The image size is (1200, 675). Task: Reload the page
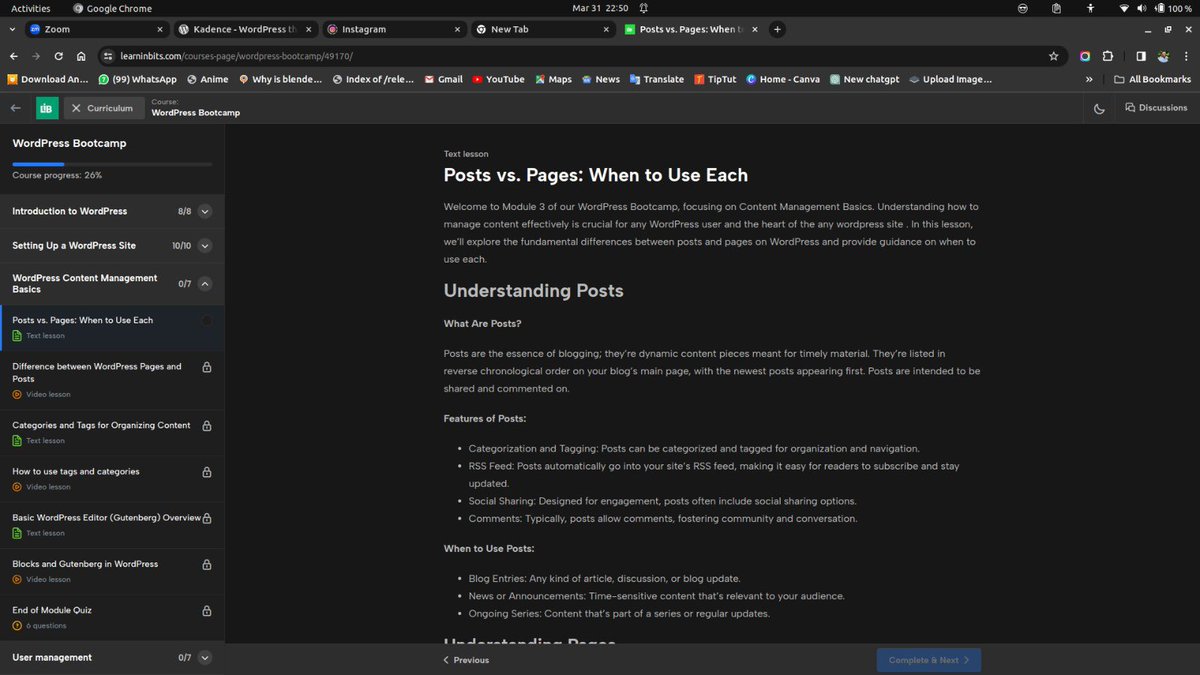coord(59,57)
